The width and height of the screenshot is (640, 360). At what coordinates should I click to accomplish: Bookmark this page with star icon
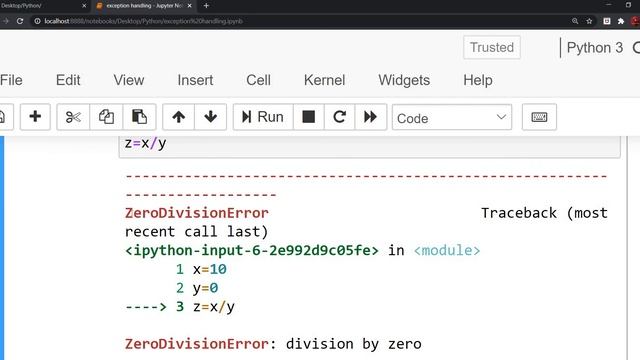(589, 21)
